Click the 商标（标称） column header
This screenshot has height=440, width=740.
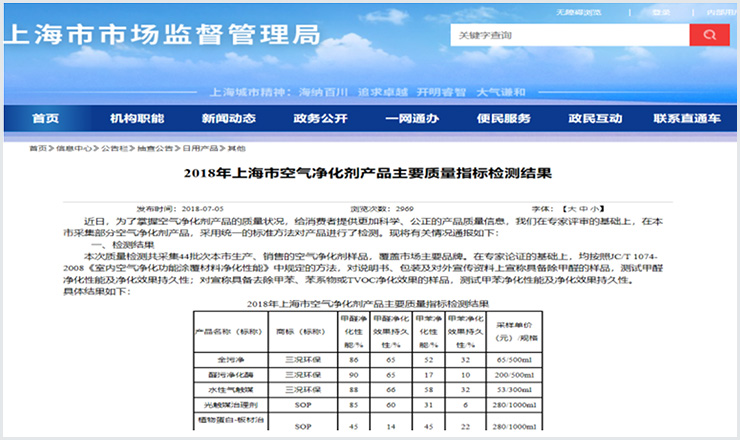coord(301,331)
